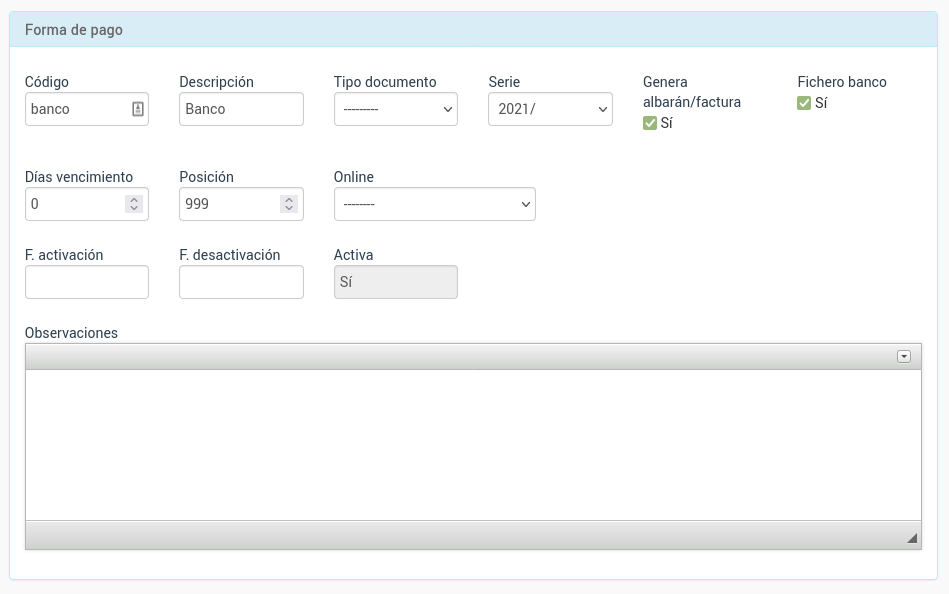Screen dimensions: 949x594
Task: Click the Observaciones editor resize corner handle
Action: pos(912,538)
